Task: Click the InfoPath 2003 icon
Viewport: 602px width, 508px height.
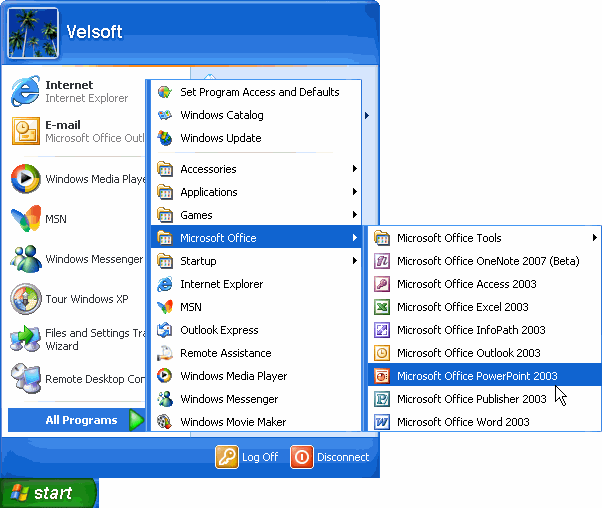Action: pos(382,330)
